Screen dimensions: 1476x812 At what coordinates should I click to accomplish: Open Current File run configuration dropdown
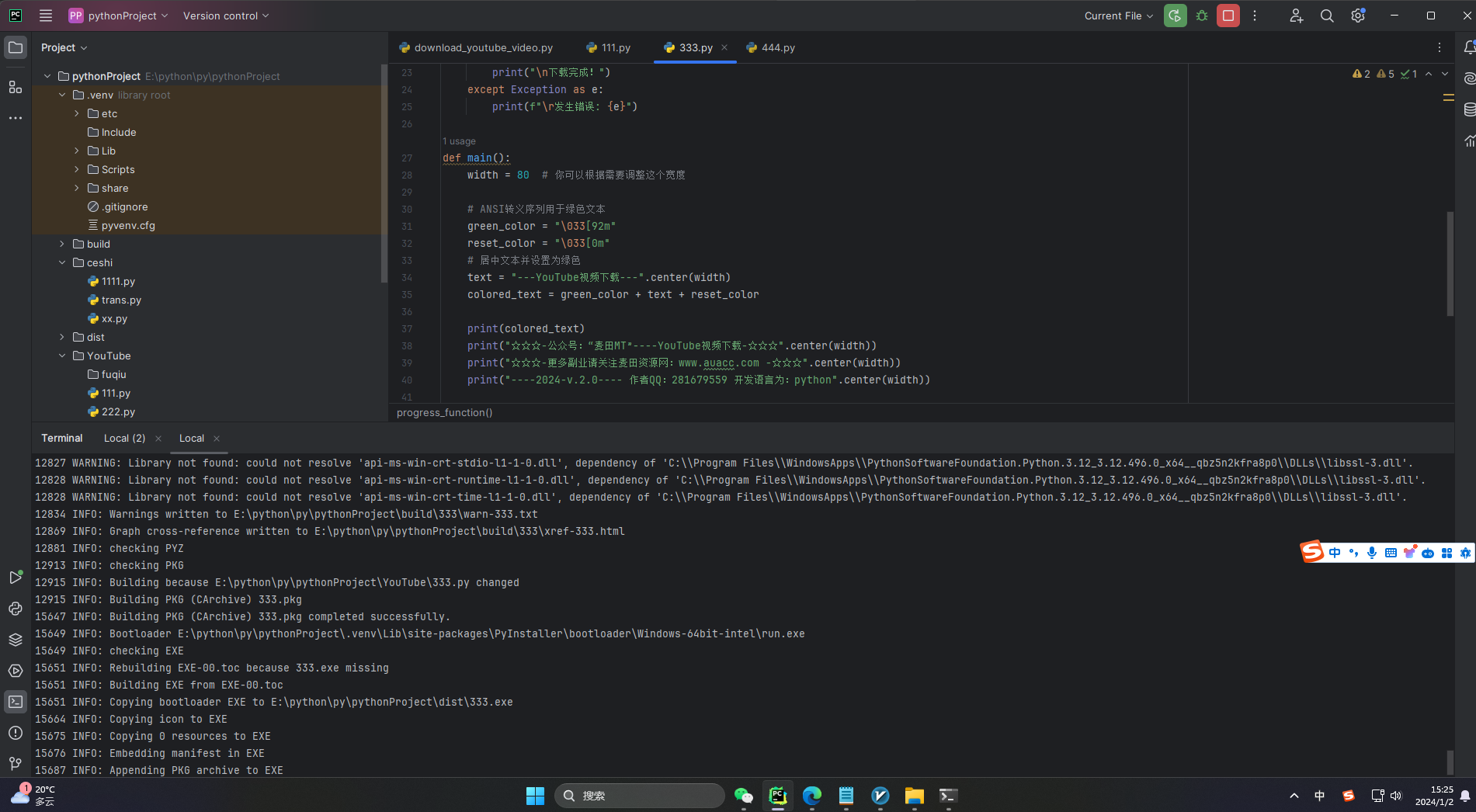click(x=1119, y=16)
